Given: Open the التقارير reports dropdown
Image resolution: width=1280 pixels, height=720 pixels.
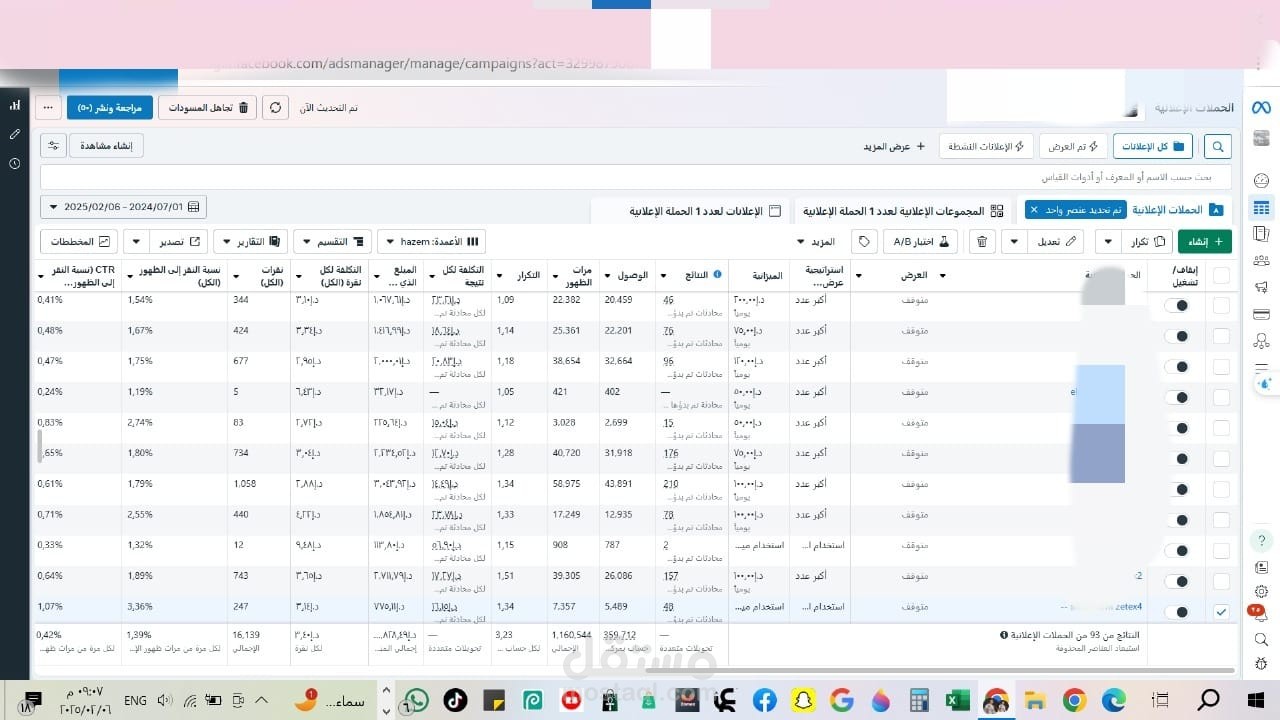Looking at the screenshot, I should coord(250,241).
